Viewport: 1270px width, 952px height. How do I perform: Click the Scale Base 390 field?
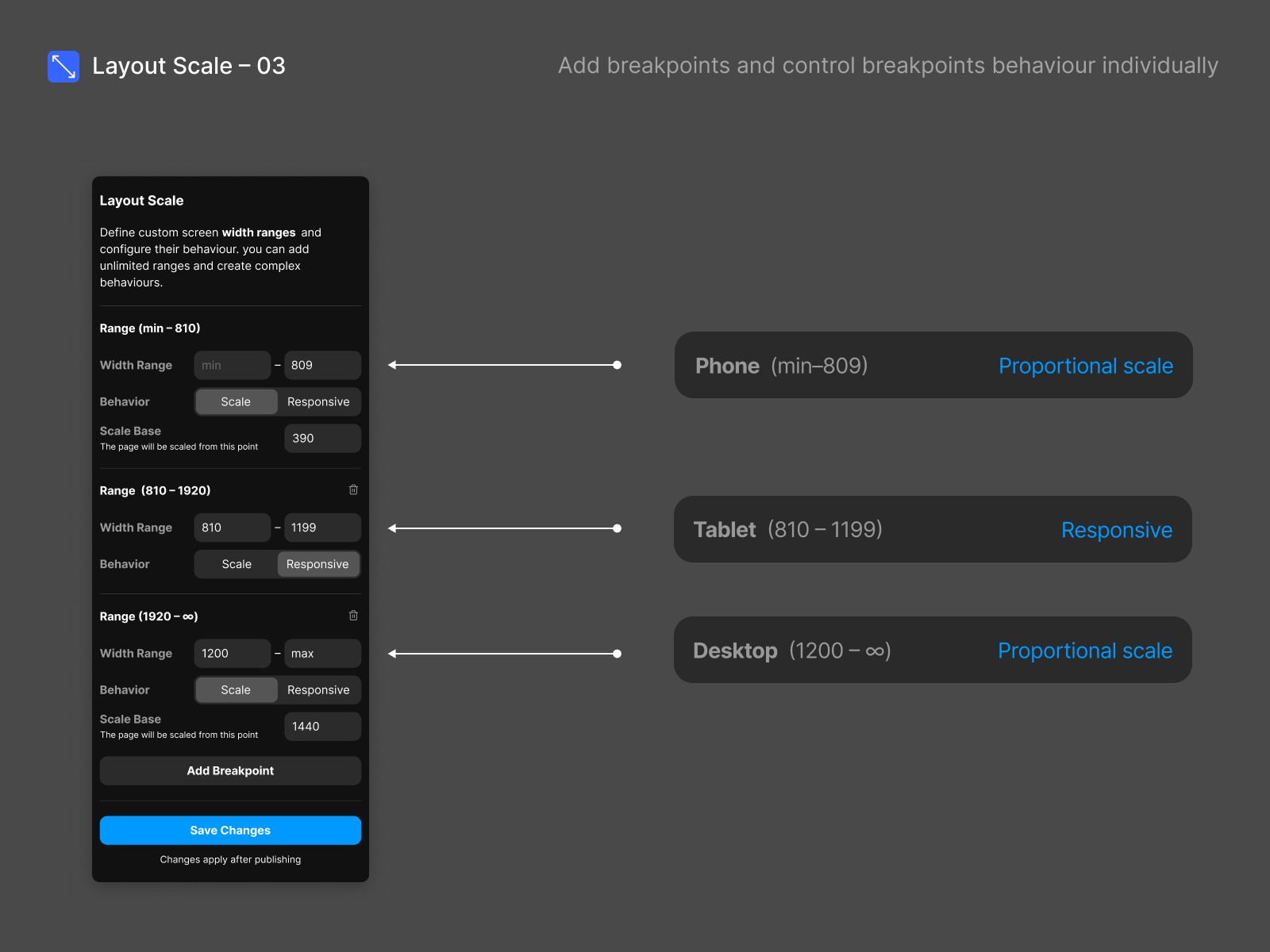click(x=321, y=438)
